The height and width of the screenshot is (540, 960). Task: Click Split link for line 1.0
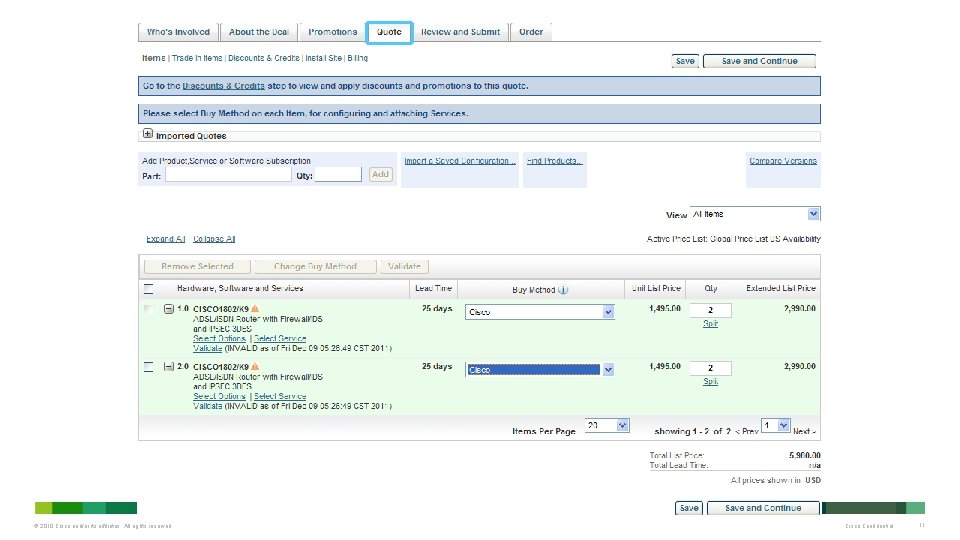click(x=710, y=324)
